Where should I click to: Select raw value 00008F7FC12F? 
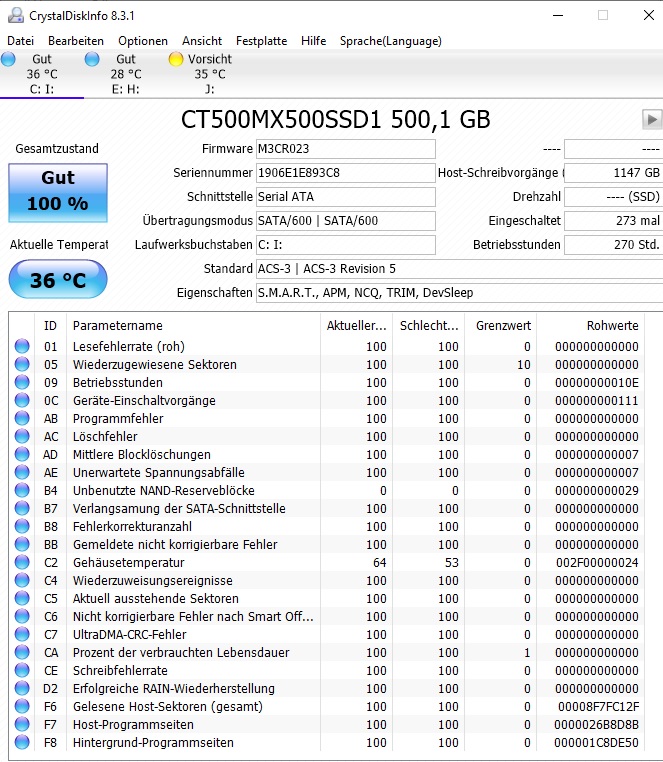(x=598, y=706)
